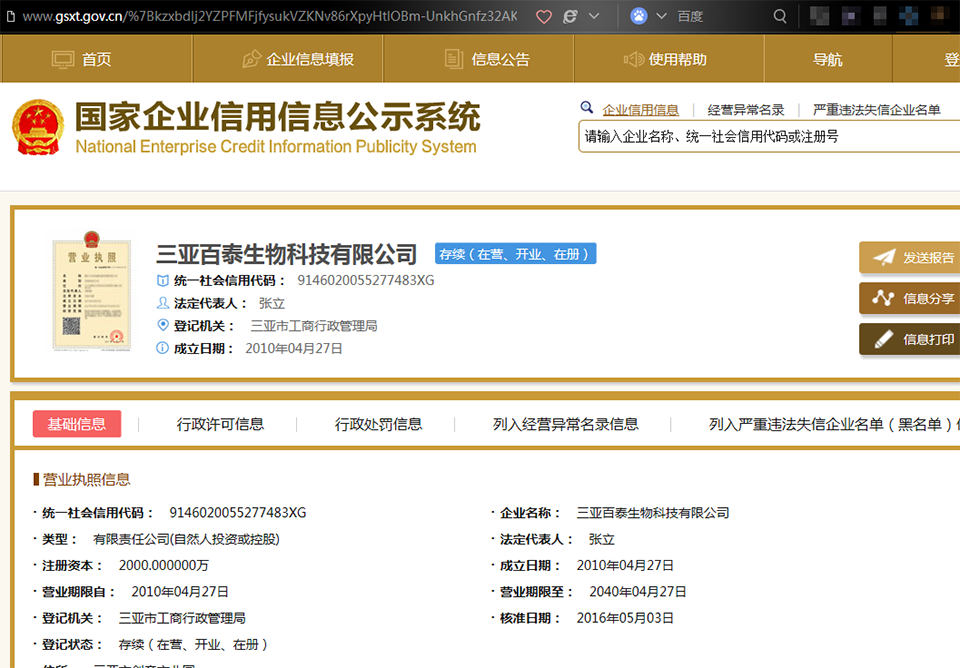This screenshot has height=668, width=960.
Task: Click the 三亚市工商行政管理局 text in header card
Action: pyautogui.click(x=314, y=326)
